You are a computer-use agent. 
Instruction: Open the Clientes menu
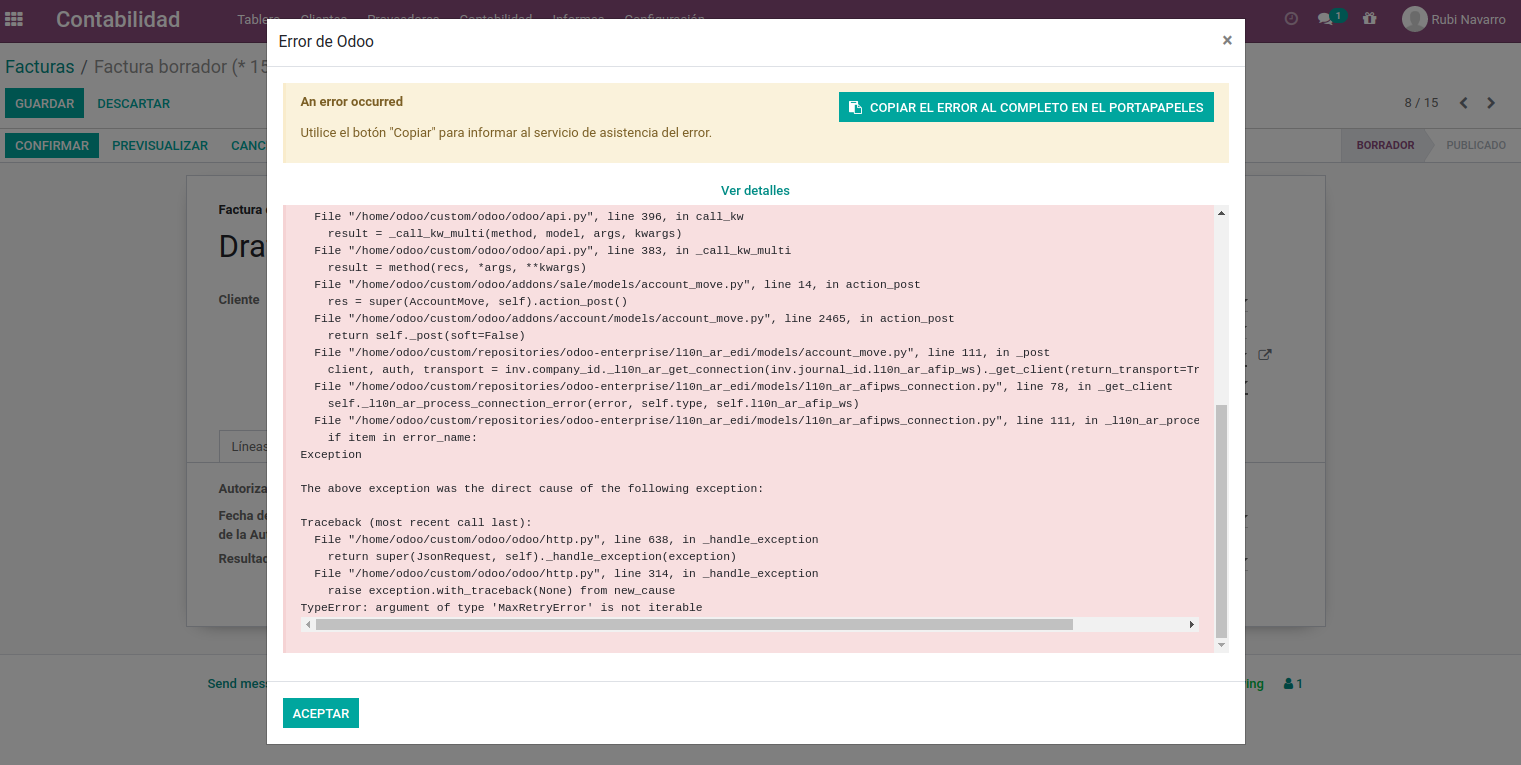(x=324, y=19)
